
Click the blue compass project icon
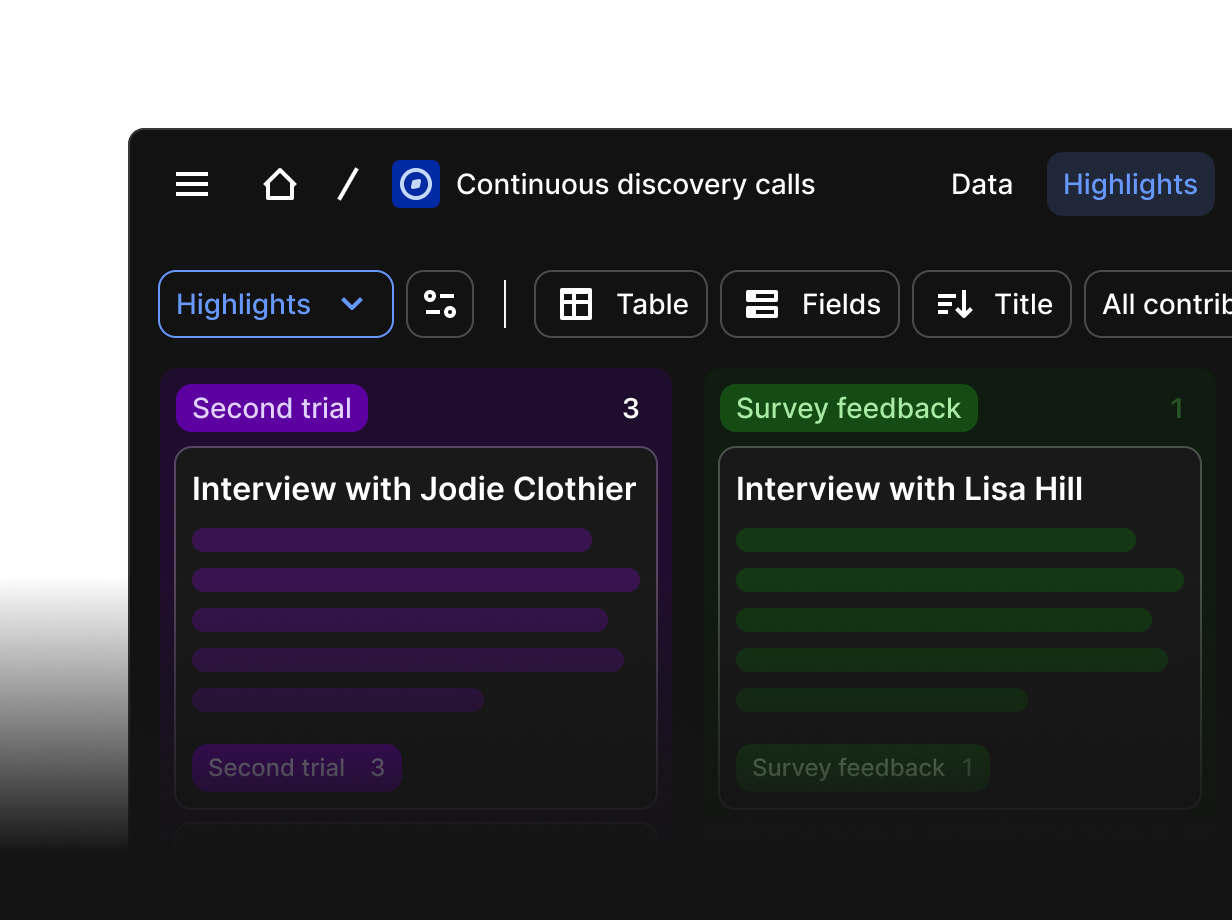[x=416, y=184]
